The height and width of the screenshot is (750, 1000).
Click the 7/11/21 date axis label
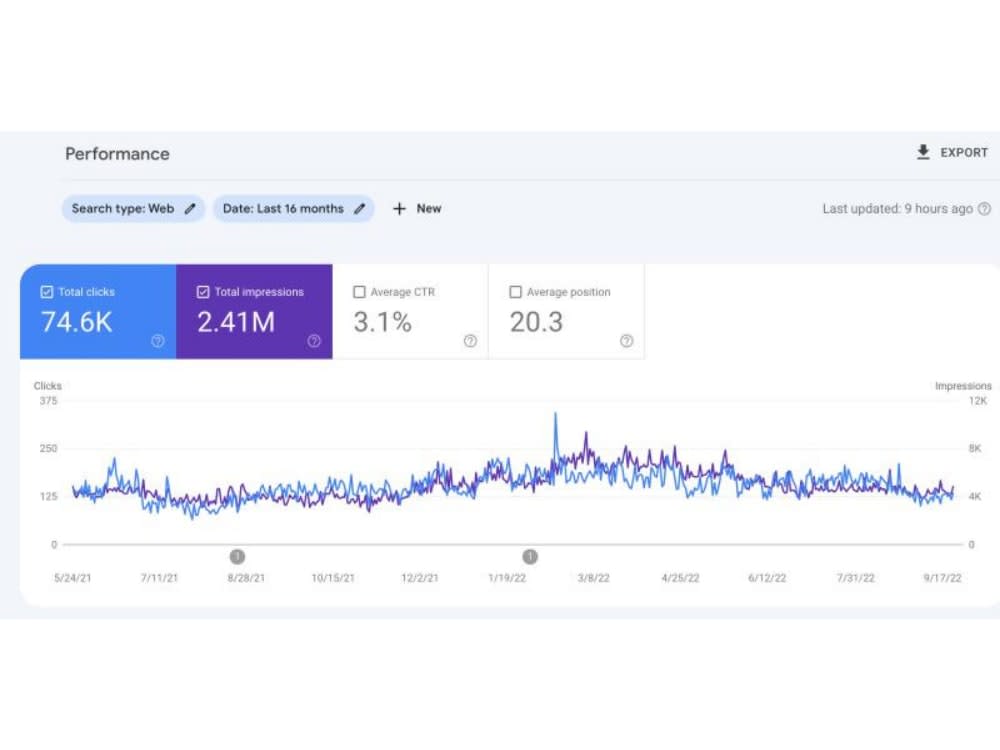[x=159, y=578]
